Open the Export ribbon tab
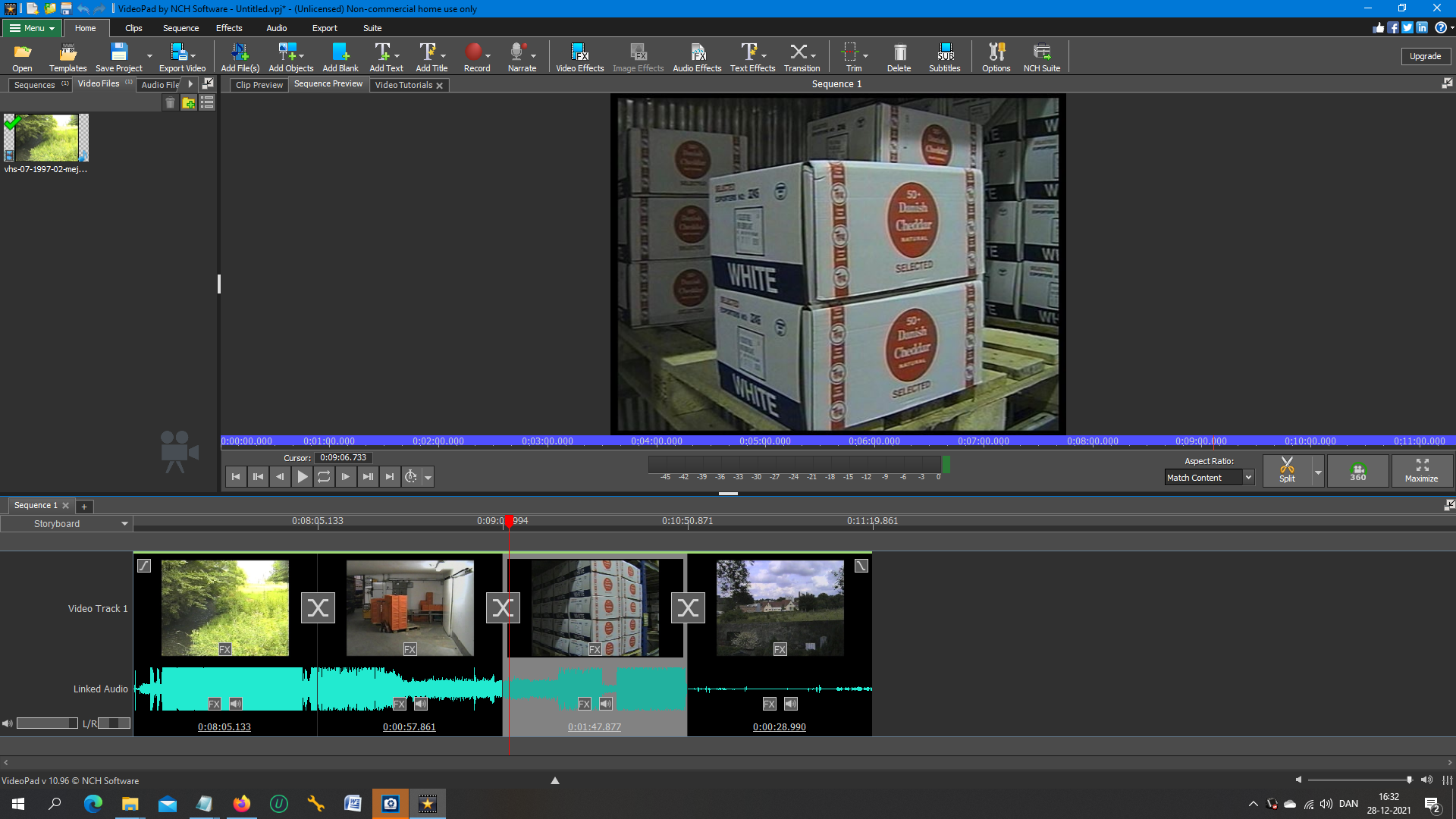 [x=325, y=28]
